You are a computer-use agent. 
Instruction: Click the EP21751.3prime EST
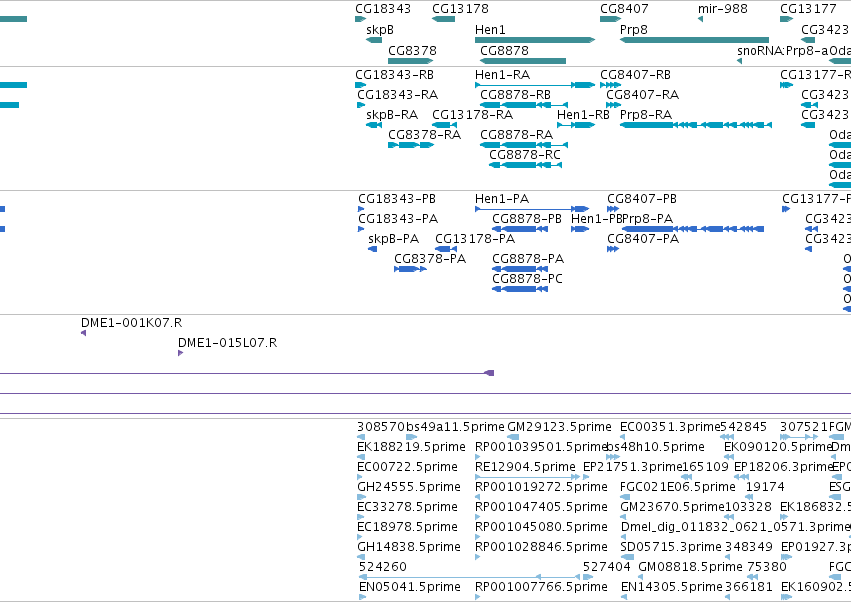click(632, 467)
